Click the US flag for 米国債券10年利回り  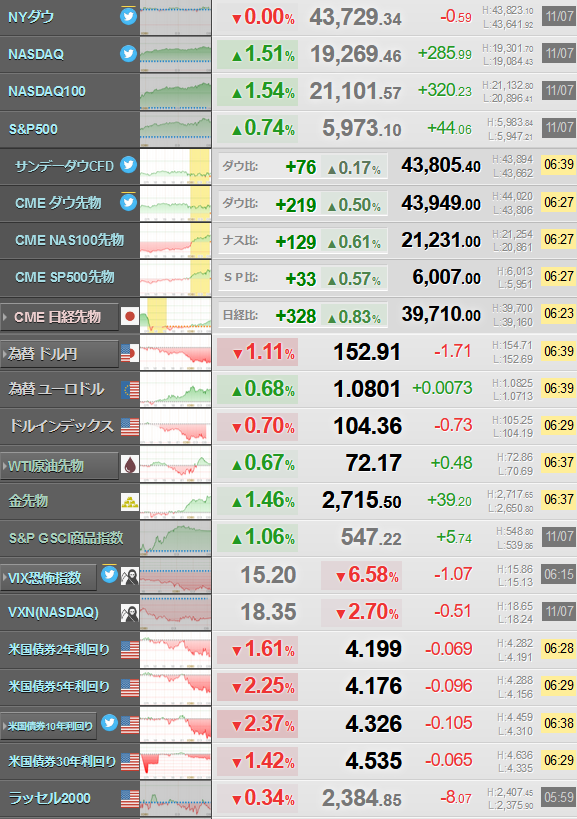130,725
